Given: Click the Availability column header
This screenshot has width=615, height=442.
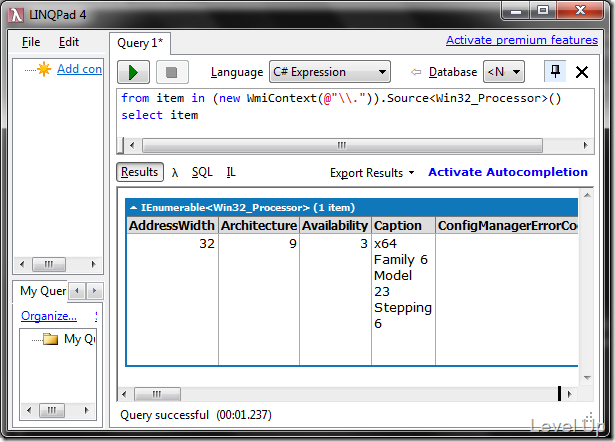Looking at the screenshot, I should (335, 226).
